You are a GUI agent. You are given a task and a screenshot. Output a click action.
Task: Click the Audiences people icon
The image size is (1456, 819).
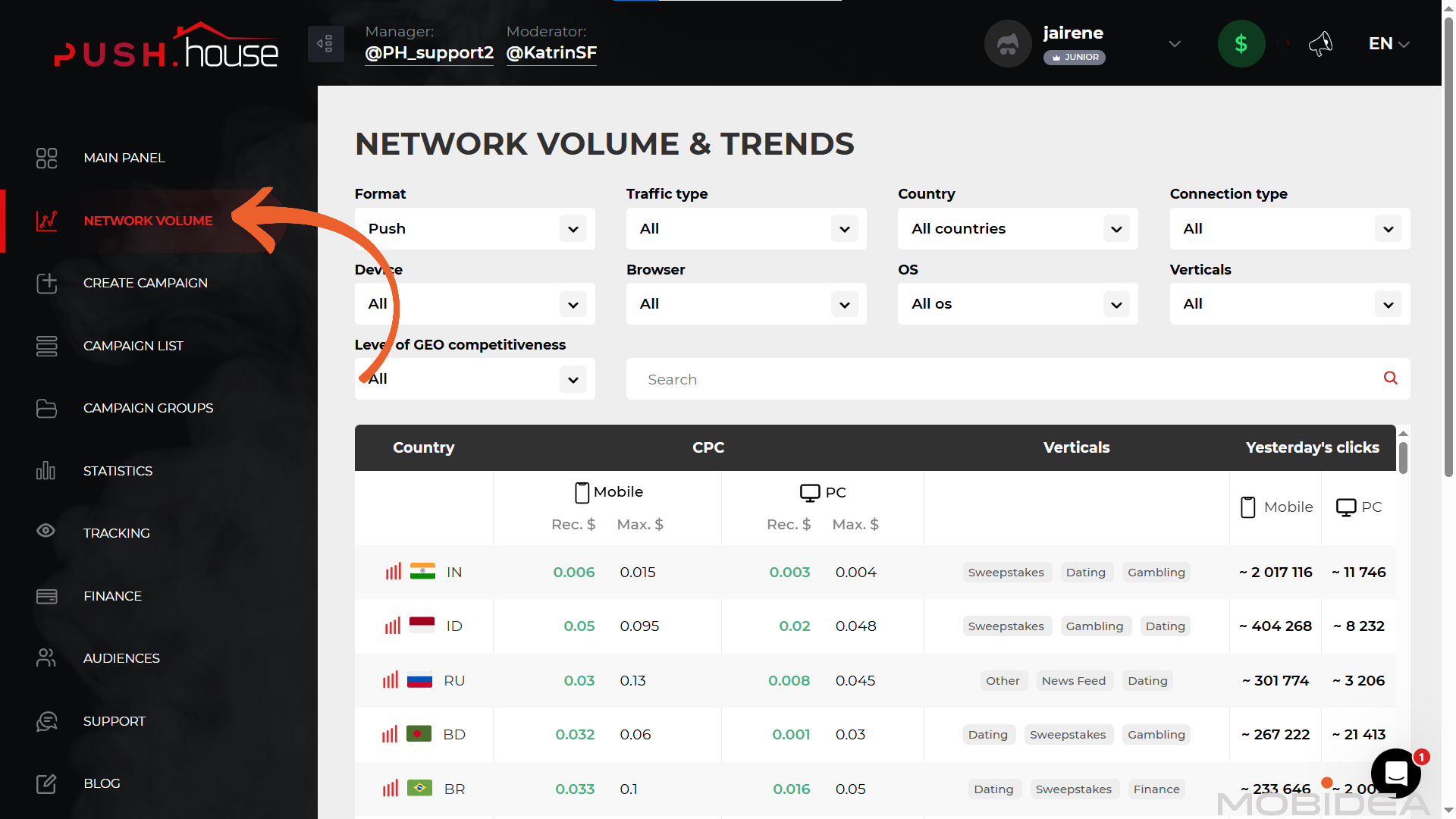tap(46, 657)
